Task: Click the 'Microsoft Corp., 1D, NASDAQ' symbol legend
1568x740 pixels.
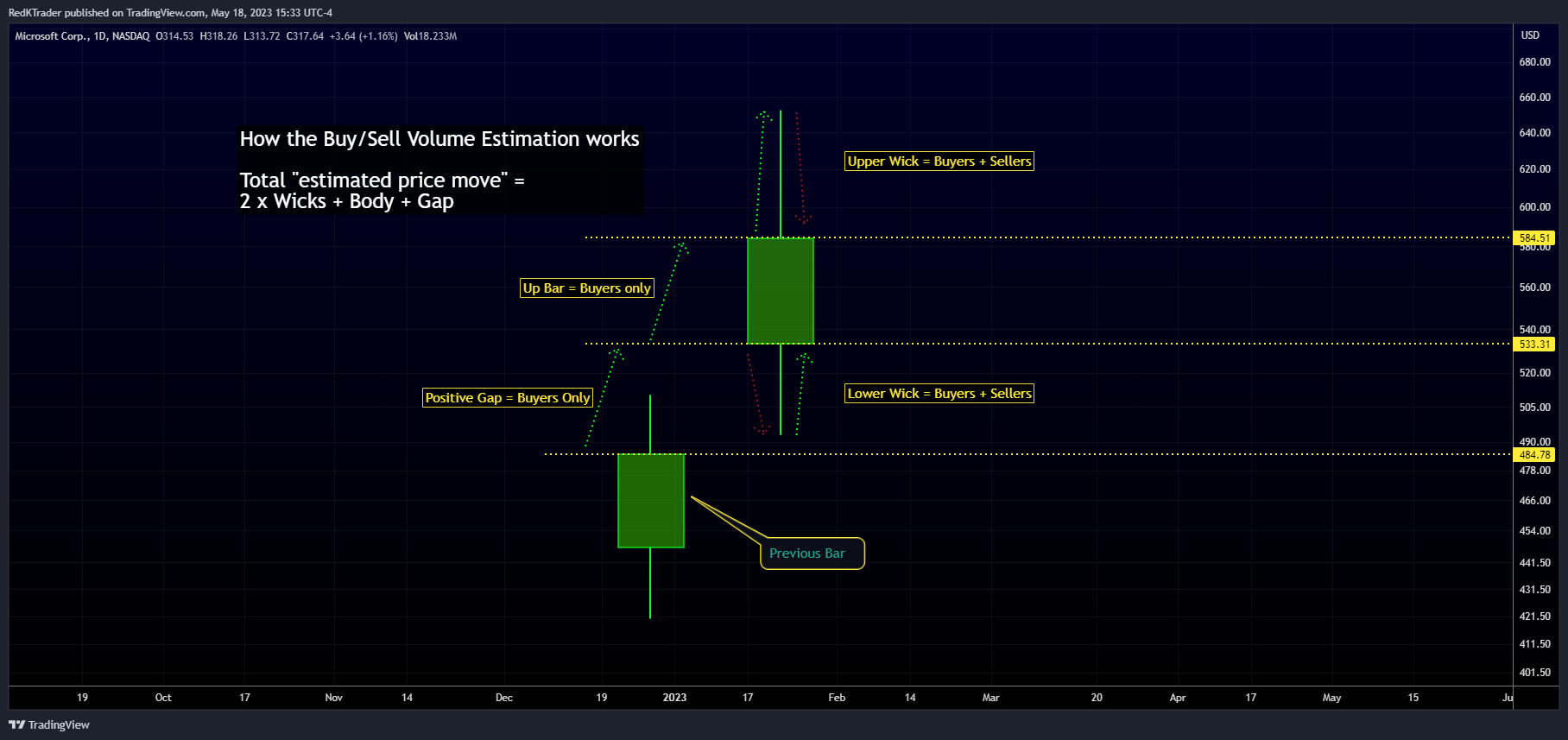Action: tap(82, 36)
